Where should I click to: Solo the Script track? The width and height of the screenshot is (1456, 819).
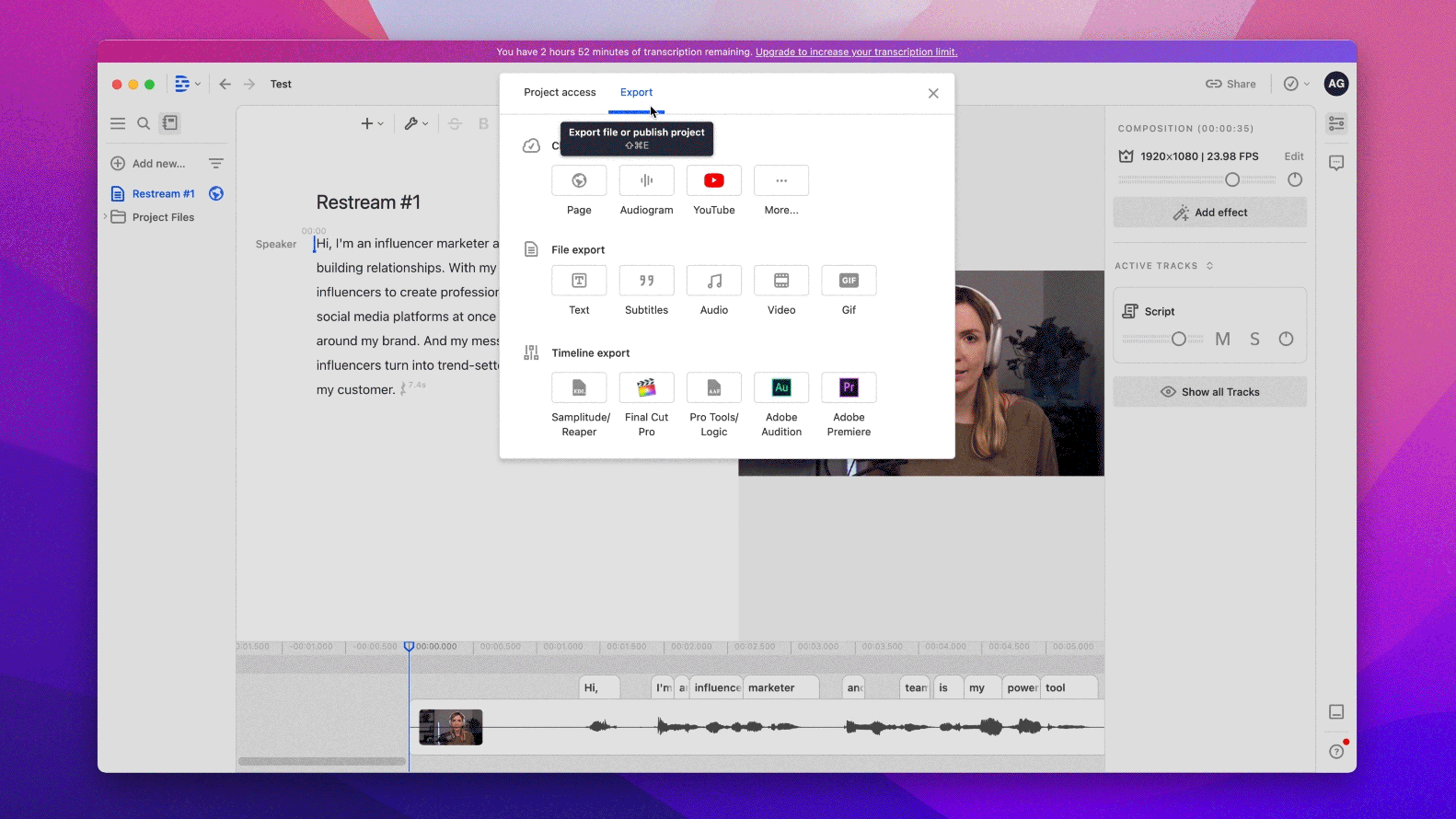[1254, 339]
